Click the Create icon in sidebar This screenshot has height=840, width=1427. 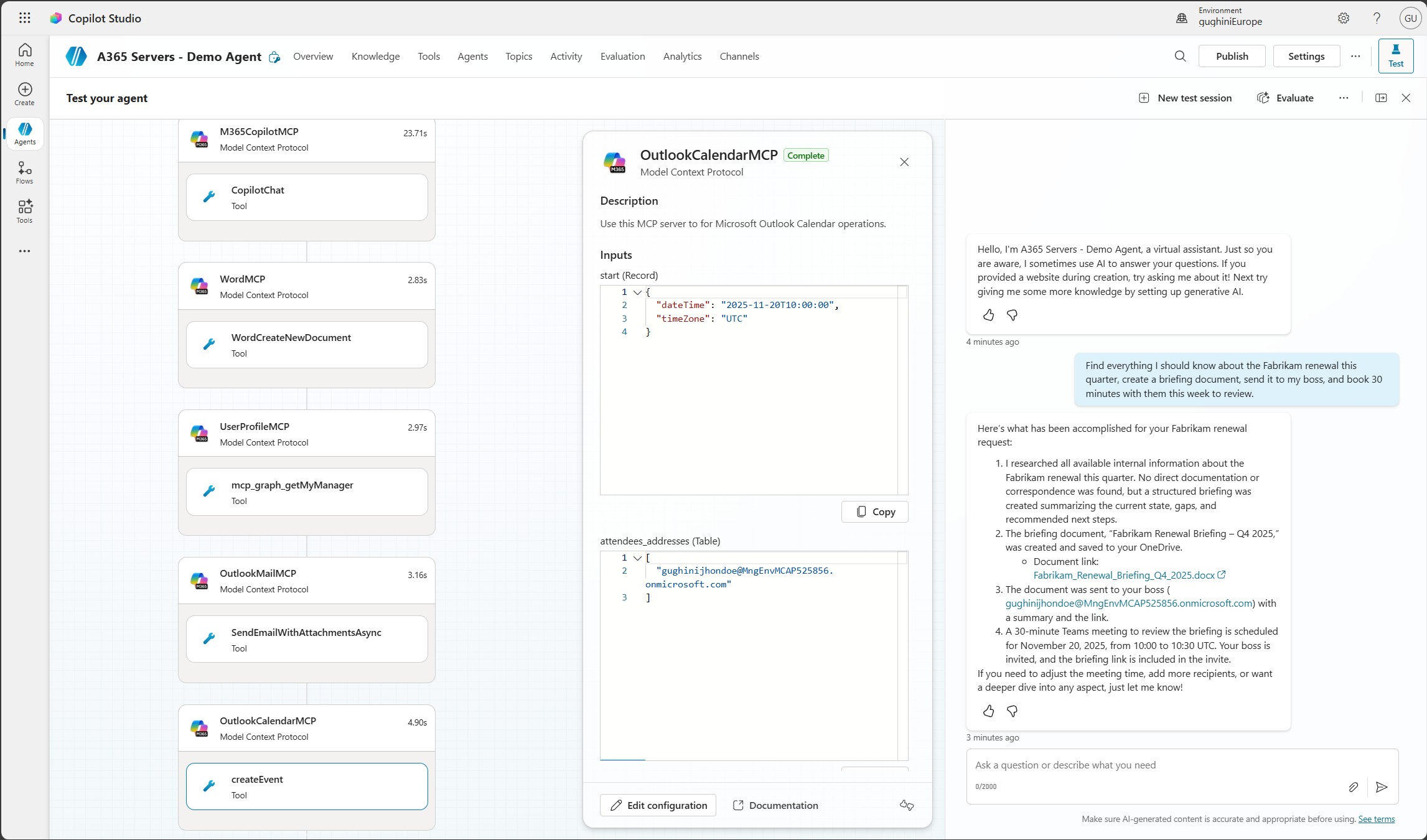25,94
